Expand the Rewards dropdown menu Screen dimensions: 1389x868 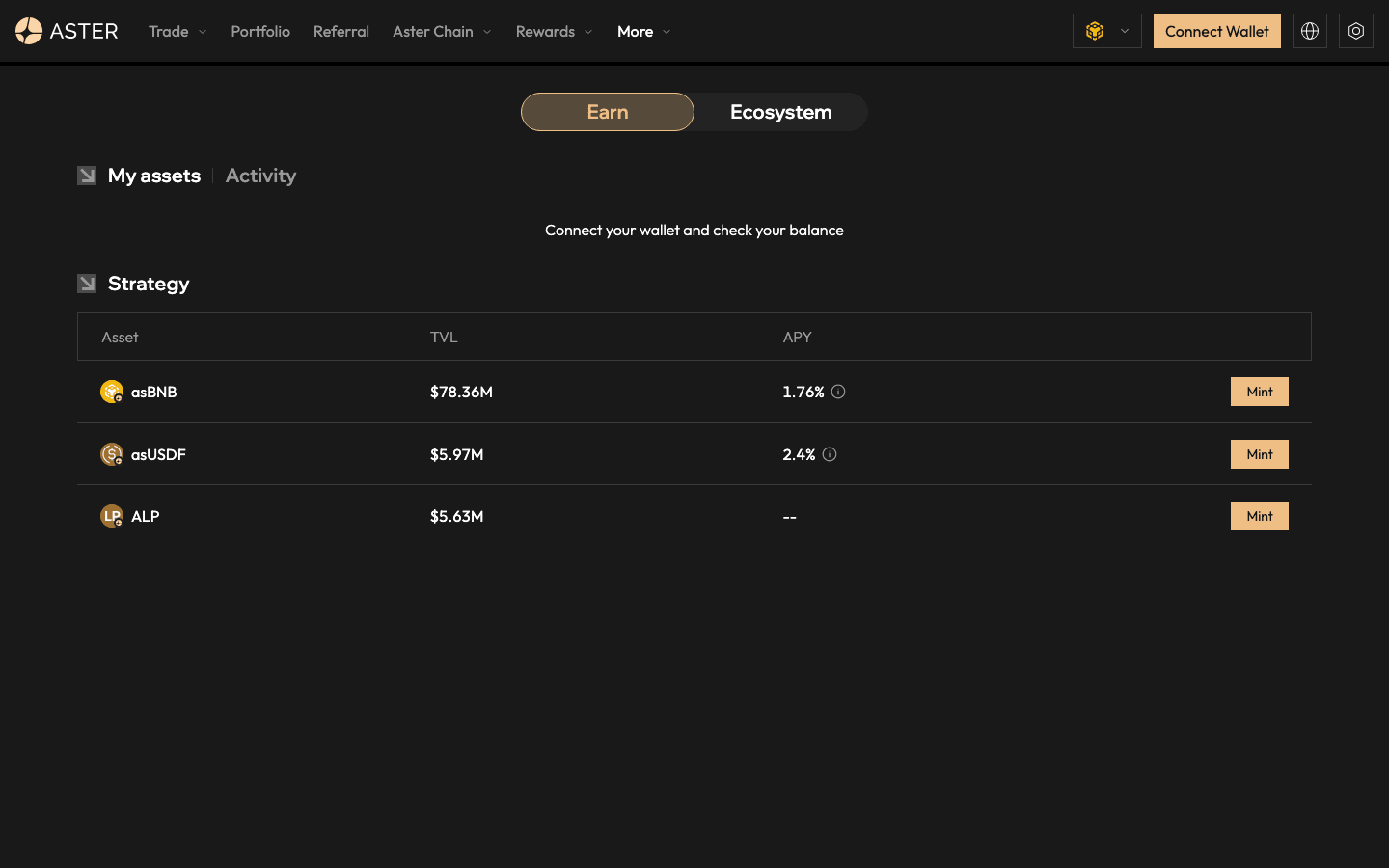point(555,31)
